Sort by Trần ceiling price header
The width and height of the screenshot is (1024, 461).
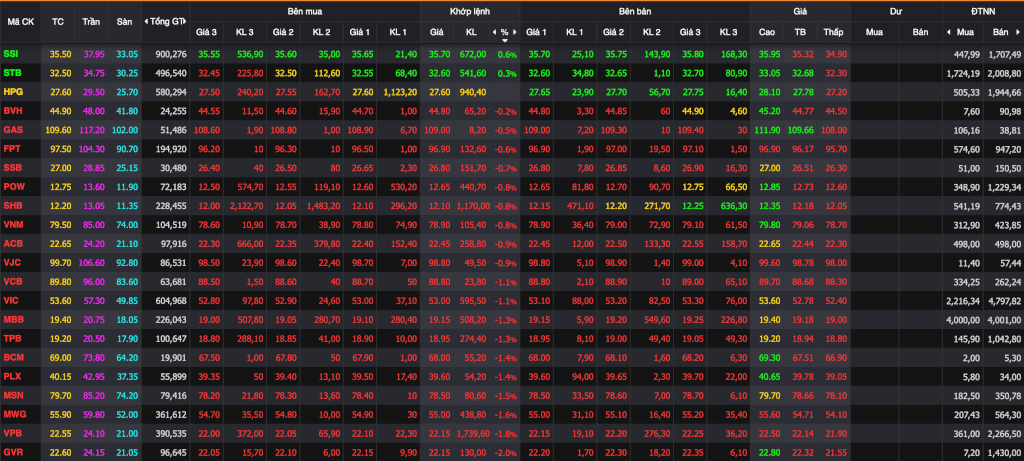(91, 22)
